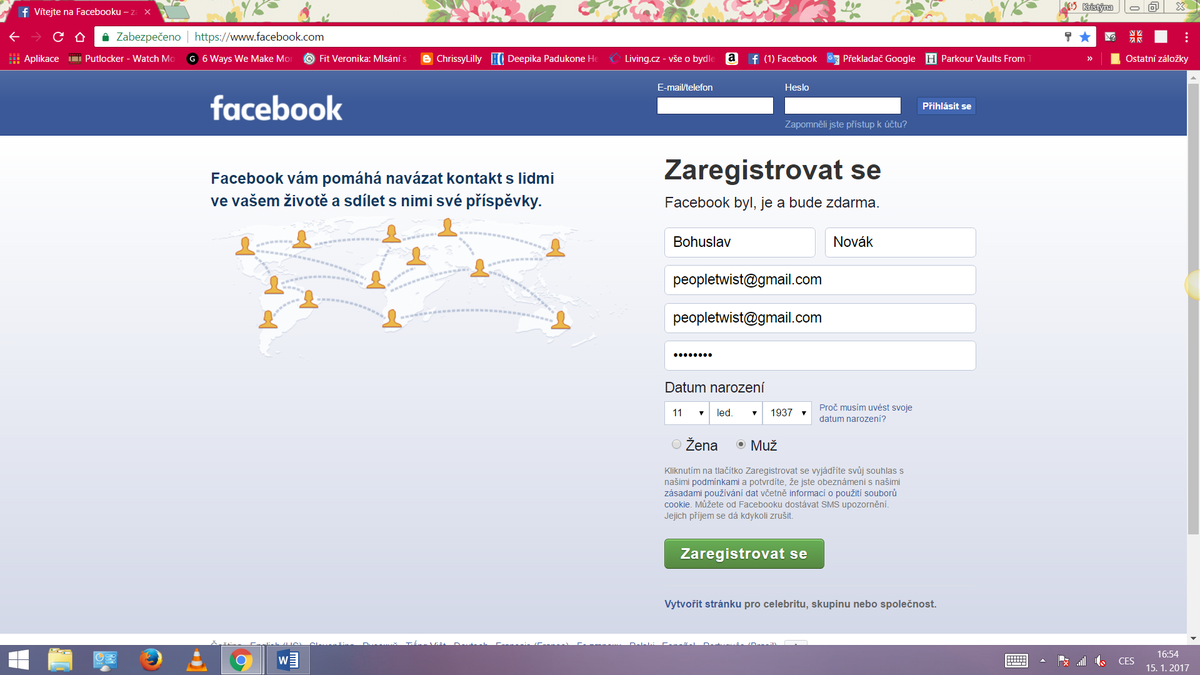Select the Vítejte na Facebooku browser tab
1200x675 pixels.
pyautogui.click(x=70, y=12)
